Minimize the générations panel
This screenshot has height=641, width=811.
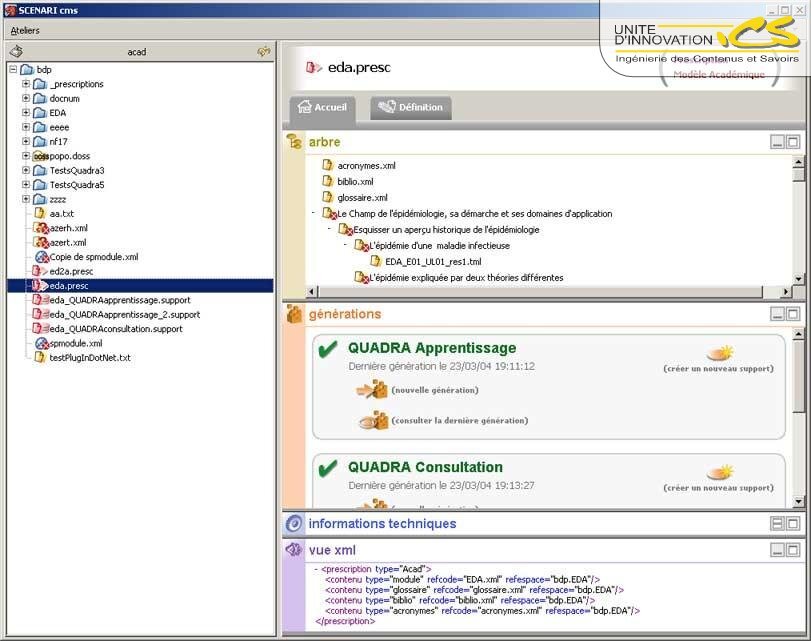point(777,314)
